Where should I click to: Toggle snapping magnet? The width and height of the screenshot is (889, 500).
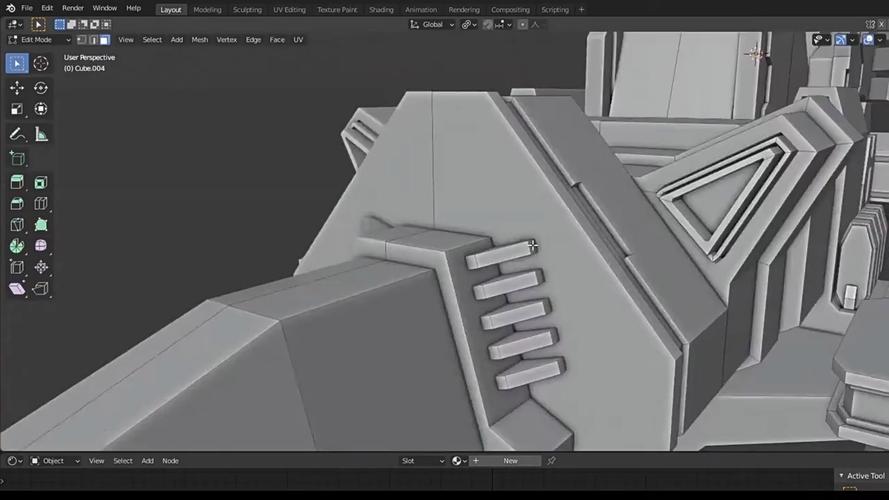click(x=487, y=24)
